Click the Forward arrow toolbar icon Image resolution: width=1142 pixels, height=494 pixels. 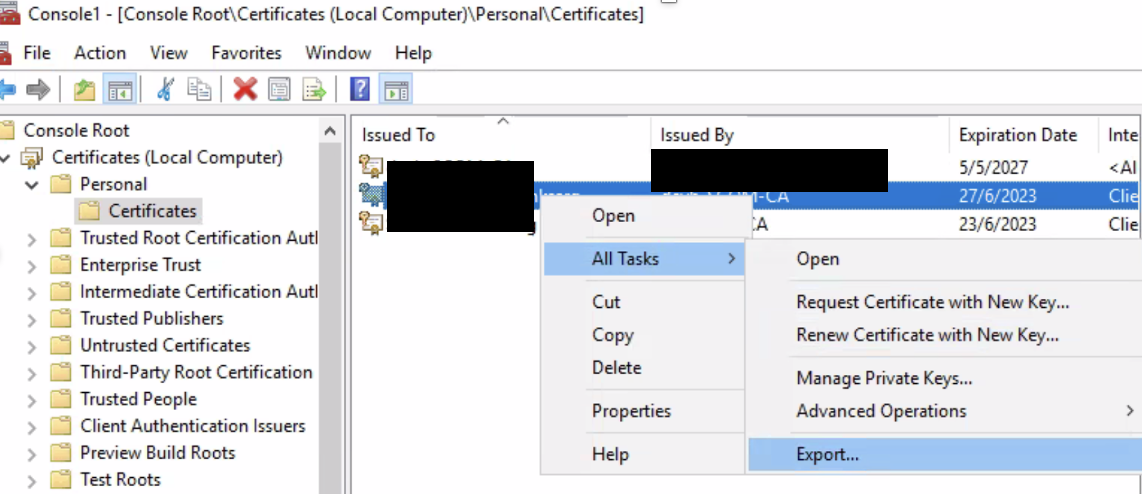tap(38, 90)
